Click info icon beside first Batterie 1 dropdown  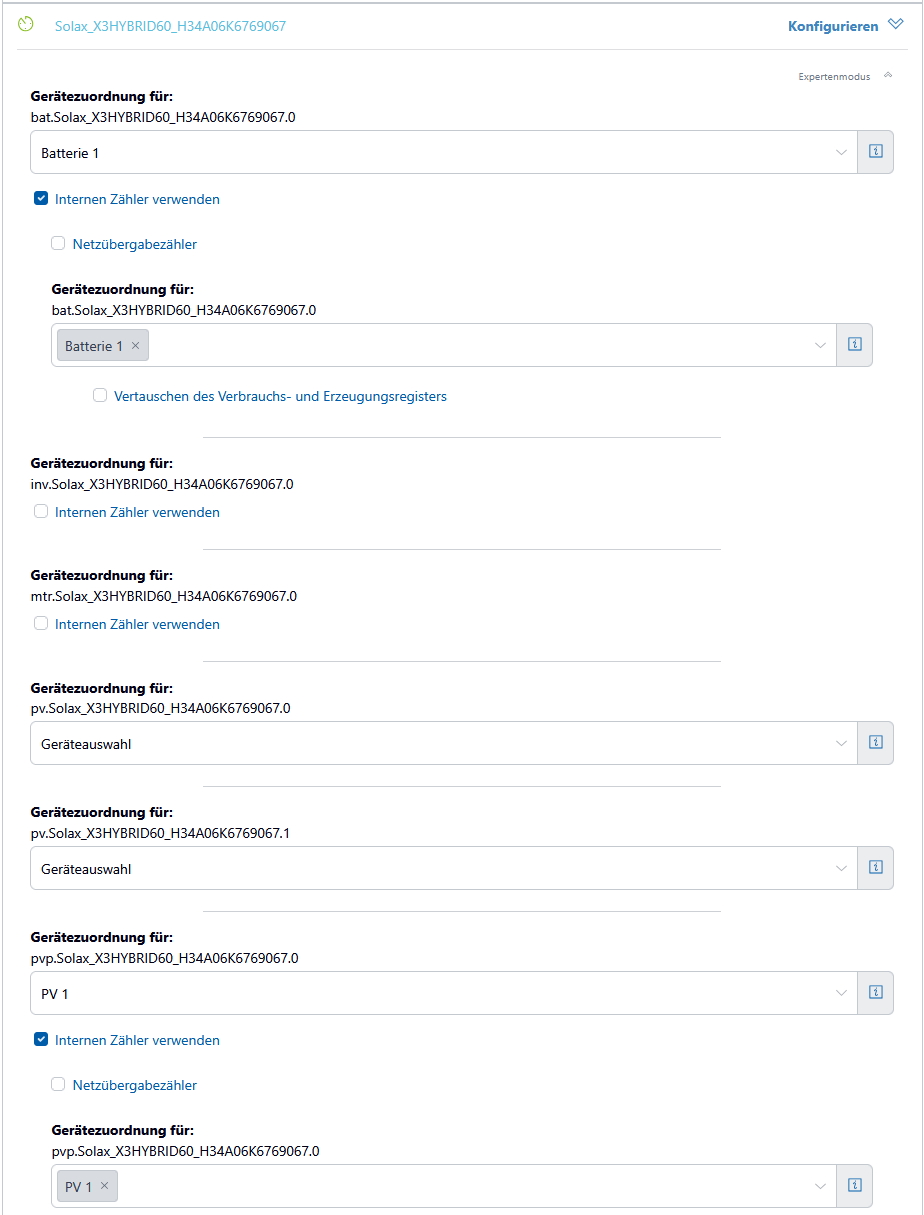tap(876, 152)
